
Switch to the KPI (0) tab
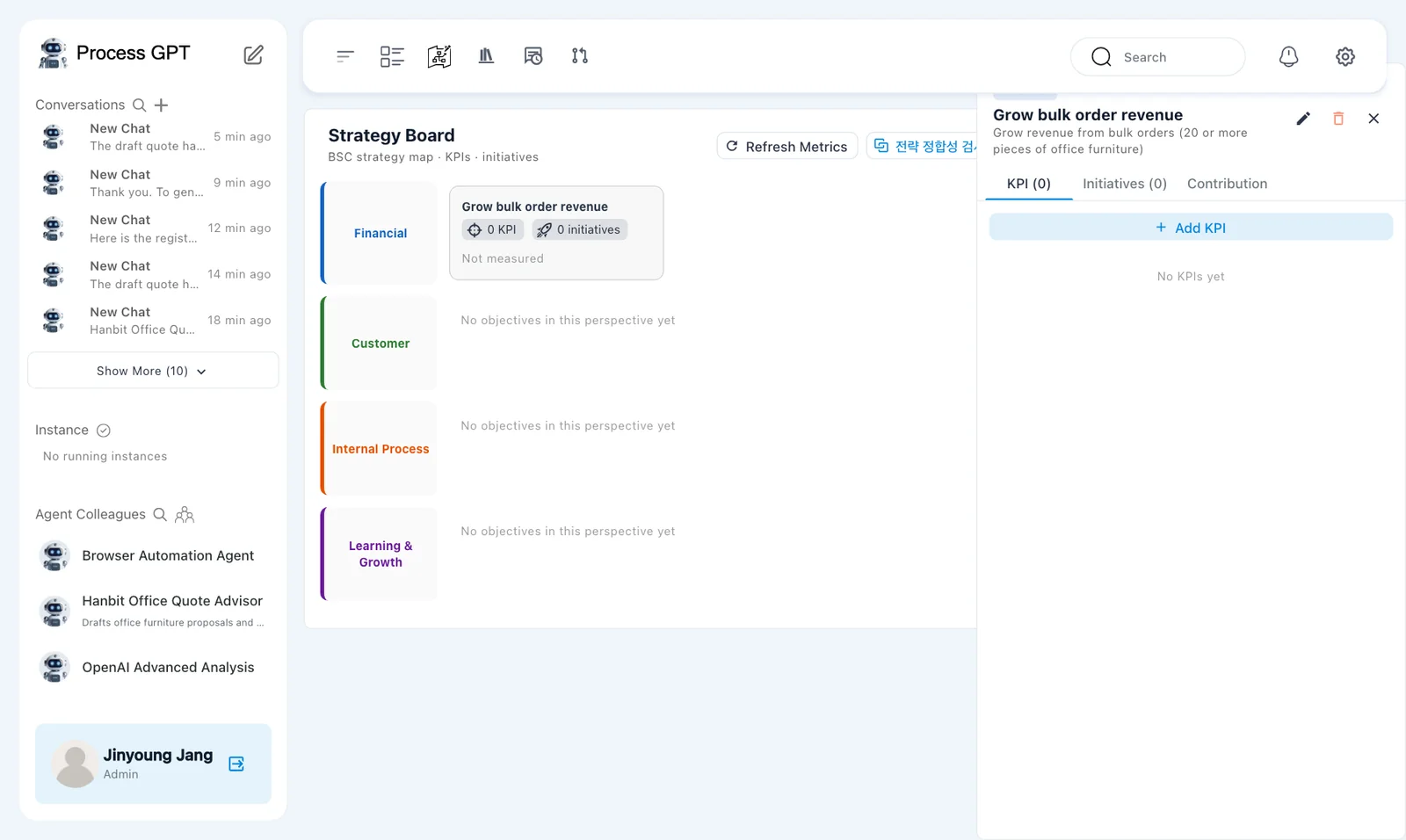tap(1029, 184)
